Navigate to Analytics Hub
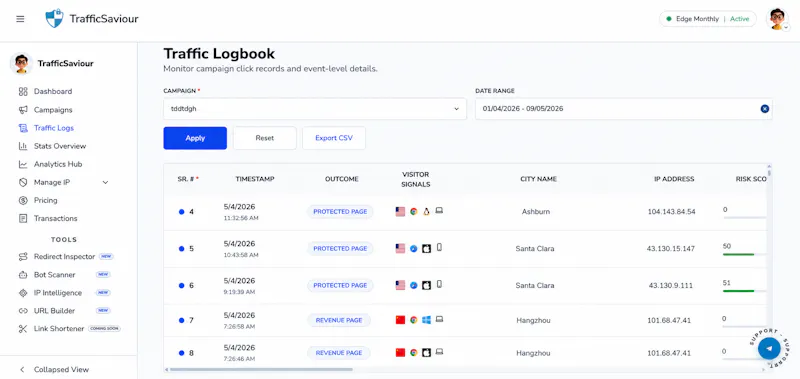The height and width of the screenshot is (379, 800). coord(58,164)
